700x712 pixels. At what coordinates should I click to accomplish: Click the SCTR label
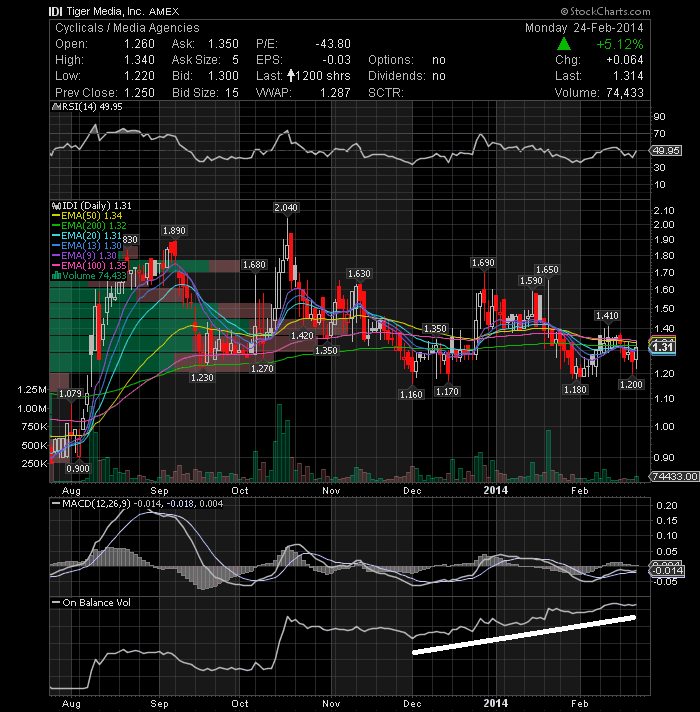pyautogui.click(x=386, y=93)
